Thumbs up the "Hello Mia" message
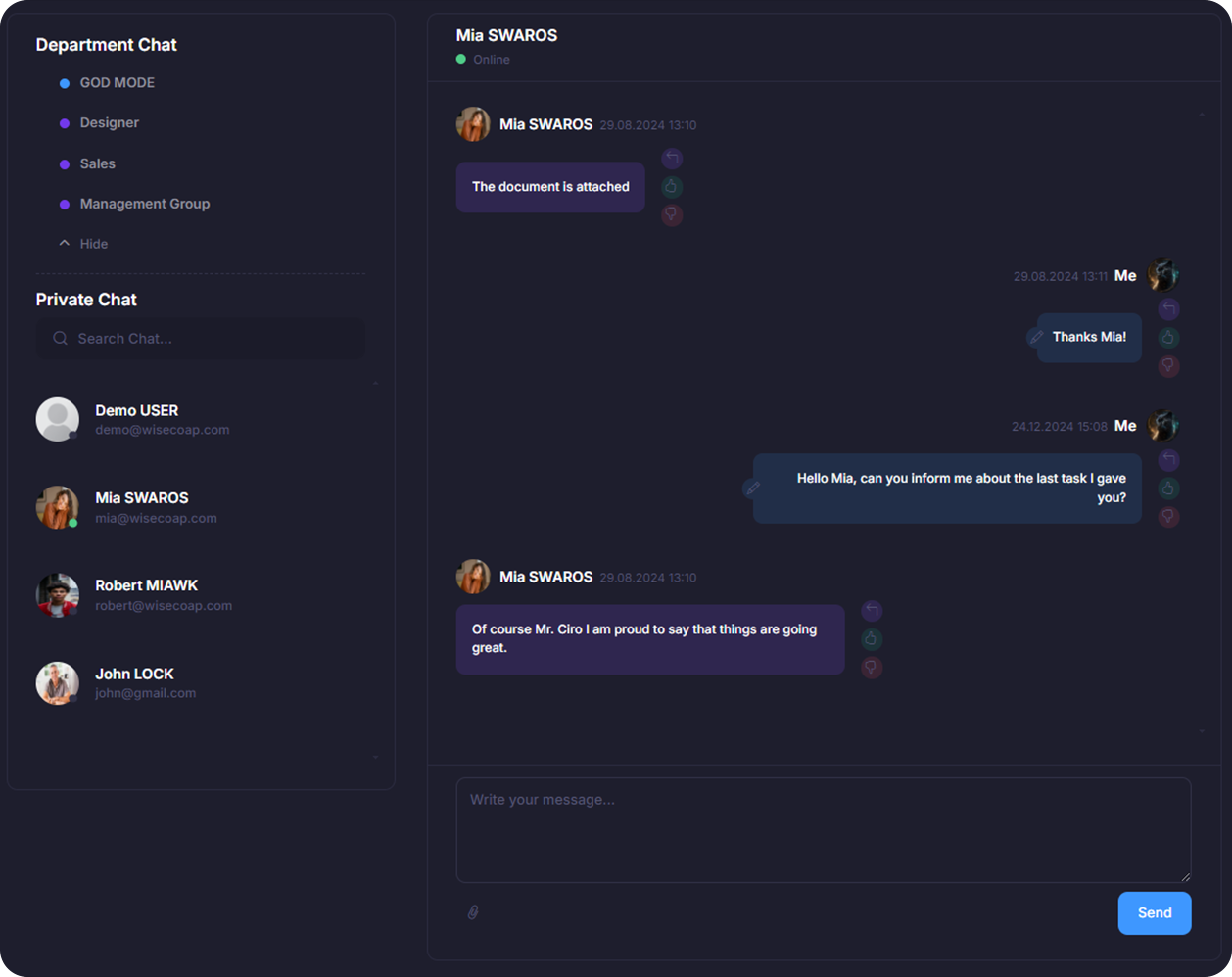Viewport: 1232px width, 977px height. tap(1168, 488)
